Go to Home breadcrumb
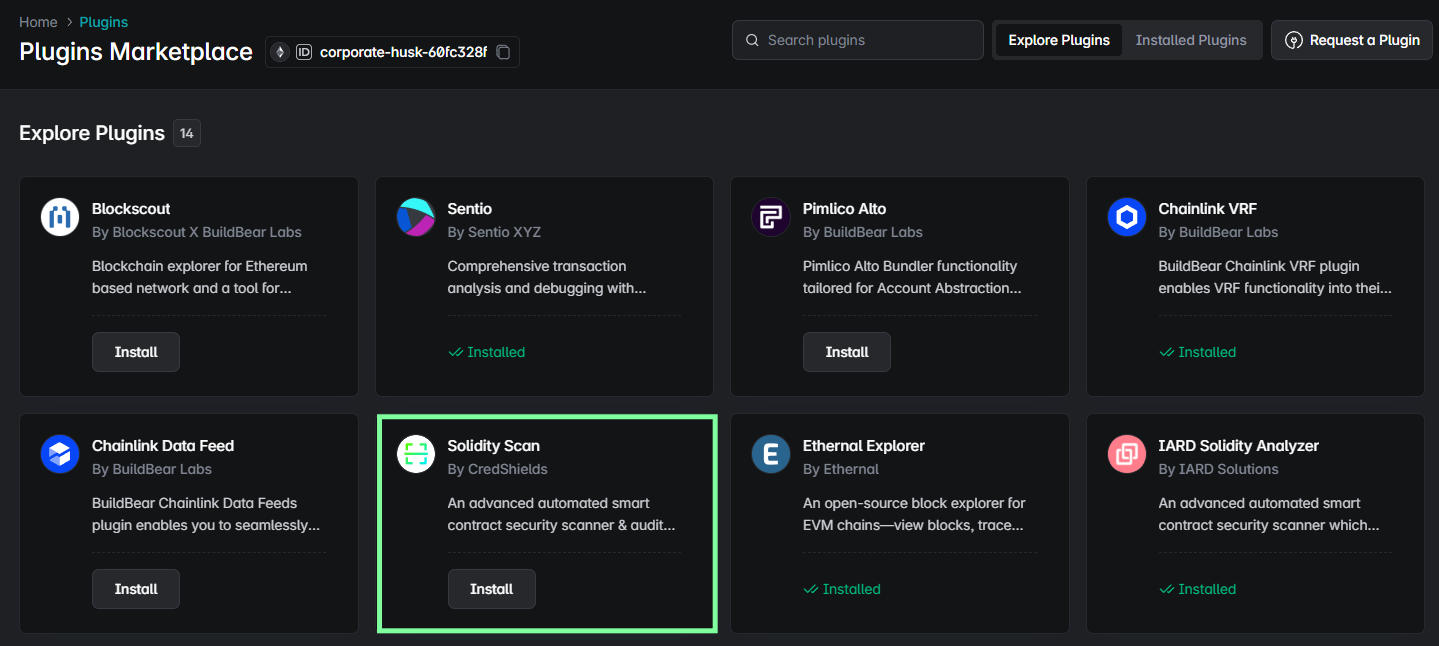This screenshot has width=1439, height=646. [x=38, y=22]
